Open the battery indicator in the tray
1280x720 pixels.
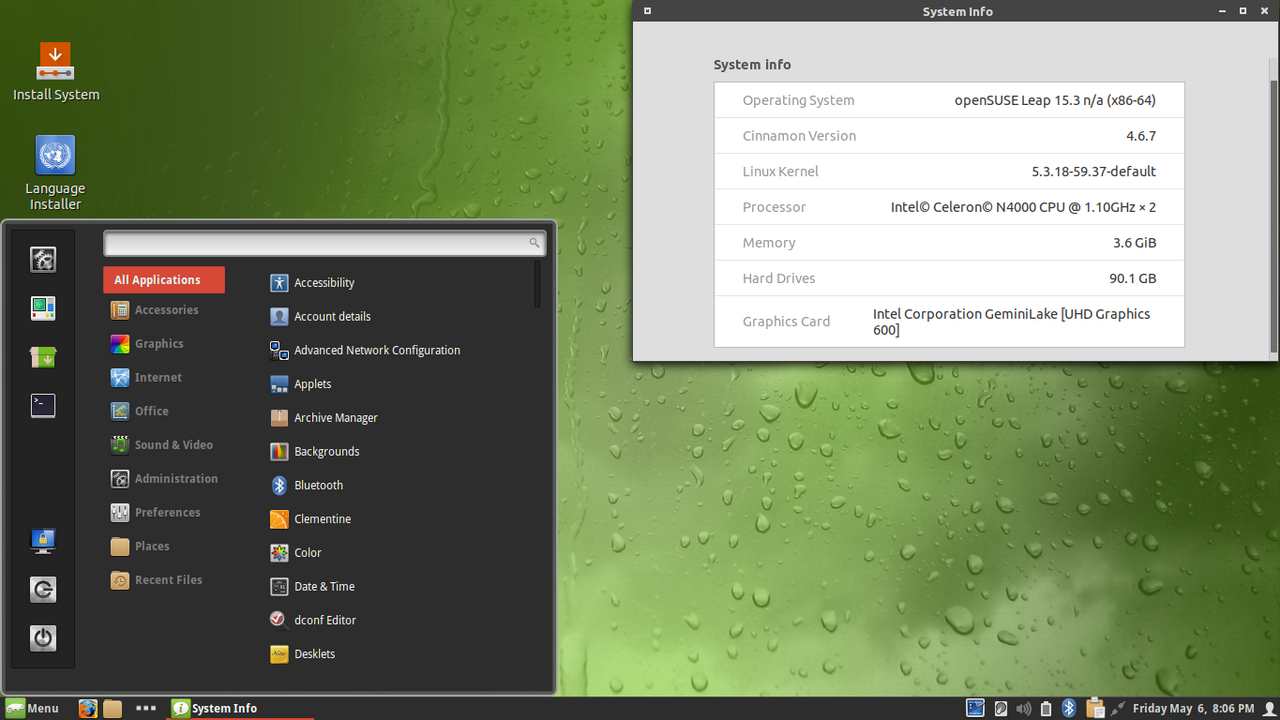1046,708
